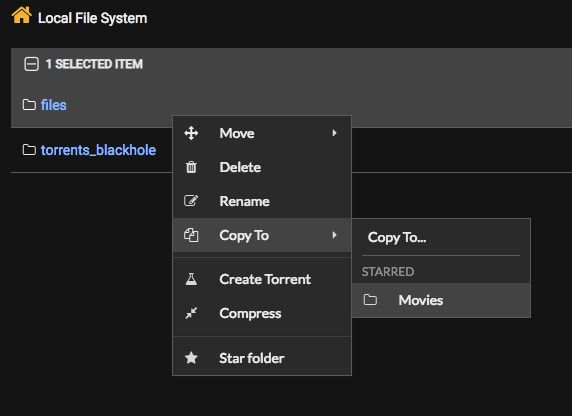
Task: Choose Delete from the context menu
Action: tap(262, 167)
